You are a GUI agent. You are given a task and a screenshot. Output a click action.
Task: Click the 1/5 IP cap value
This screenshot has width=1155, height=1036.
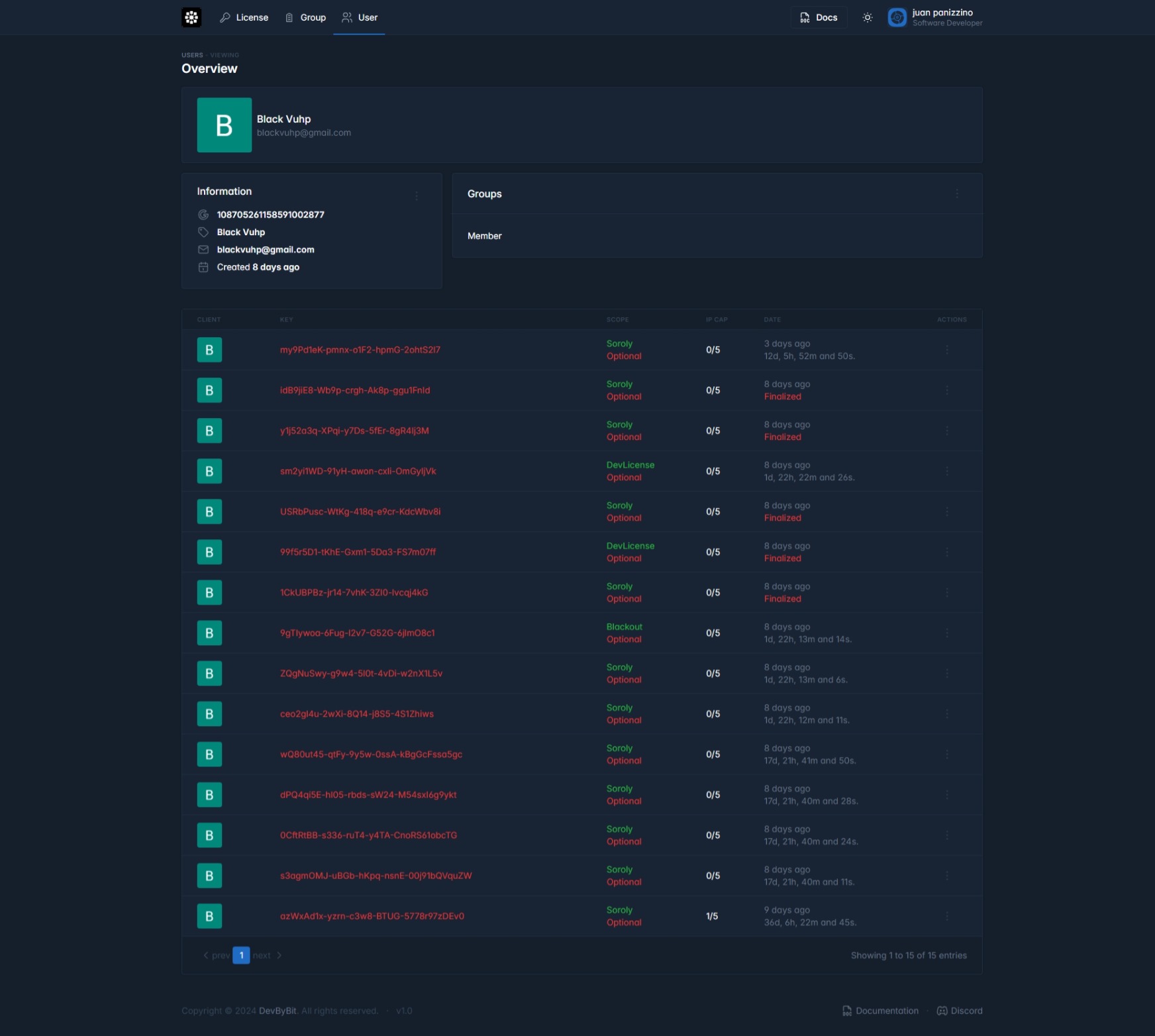tap(712, 916)
